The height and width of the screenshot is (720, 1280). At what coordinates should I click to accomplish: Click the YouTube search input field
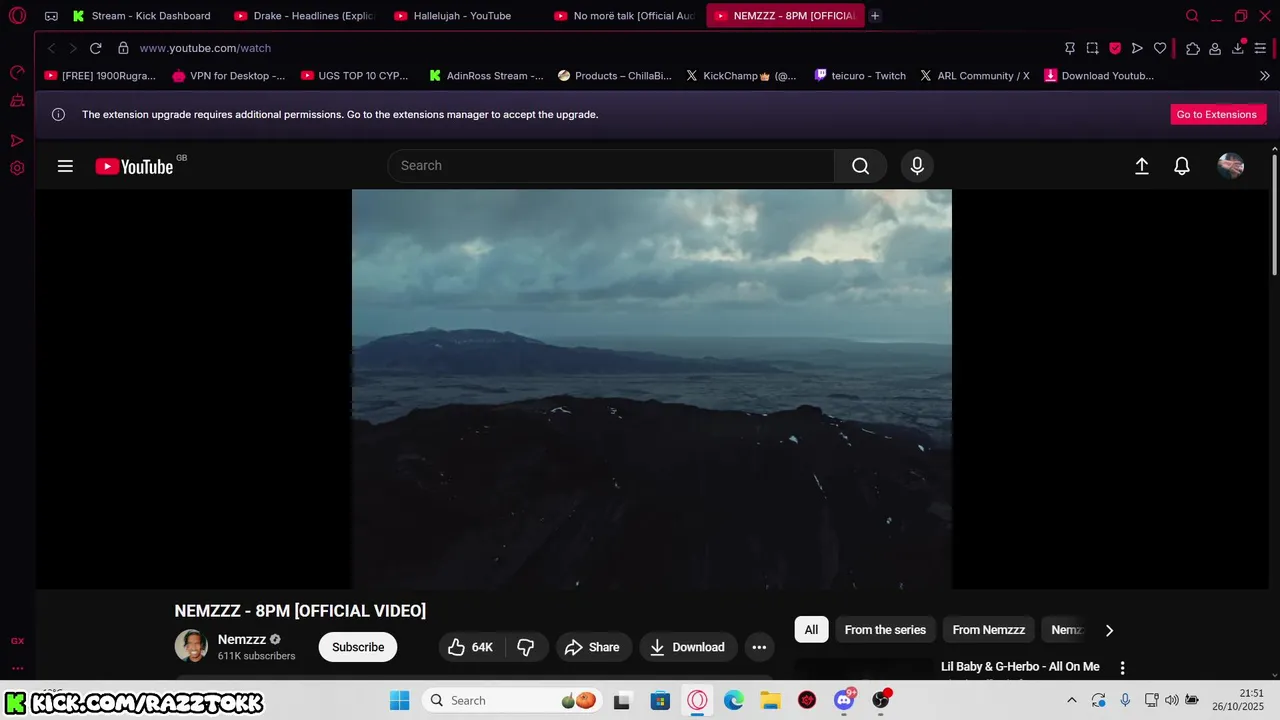(611, 166)
